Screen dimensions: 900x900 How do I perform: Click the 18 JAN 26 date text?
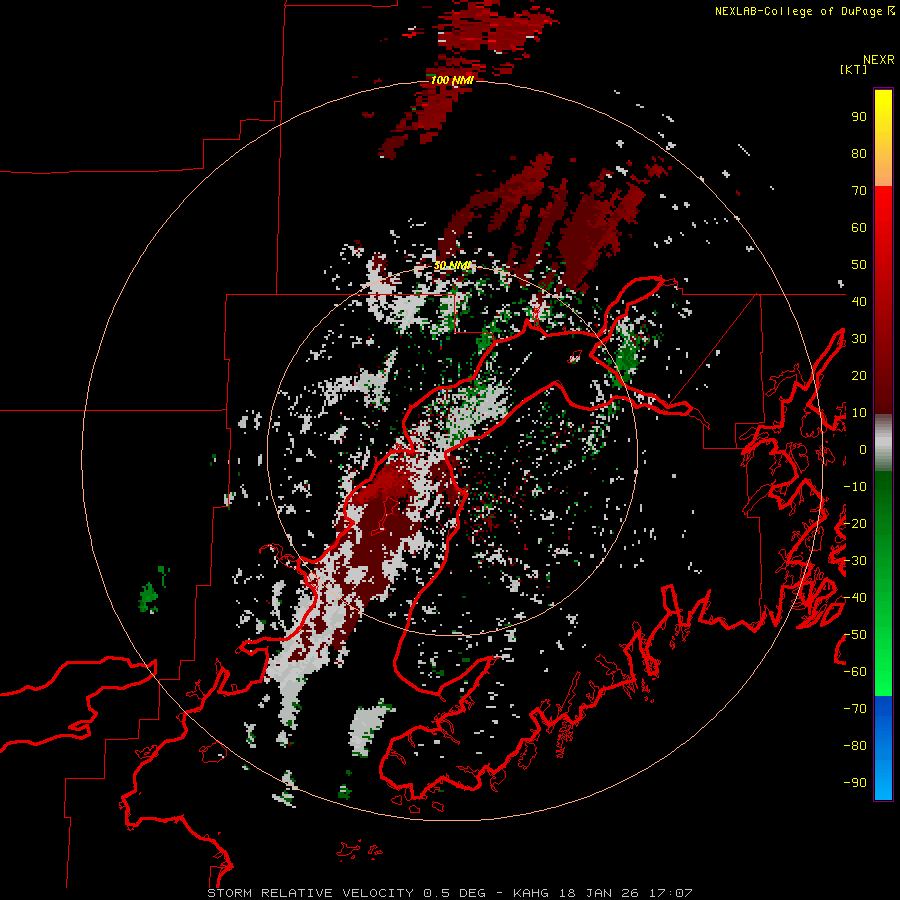tap(599, 893)
